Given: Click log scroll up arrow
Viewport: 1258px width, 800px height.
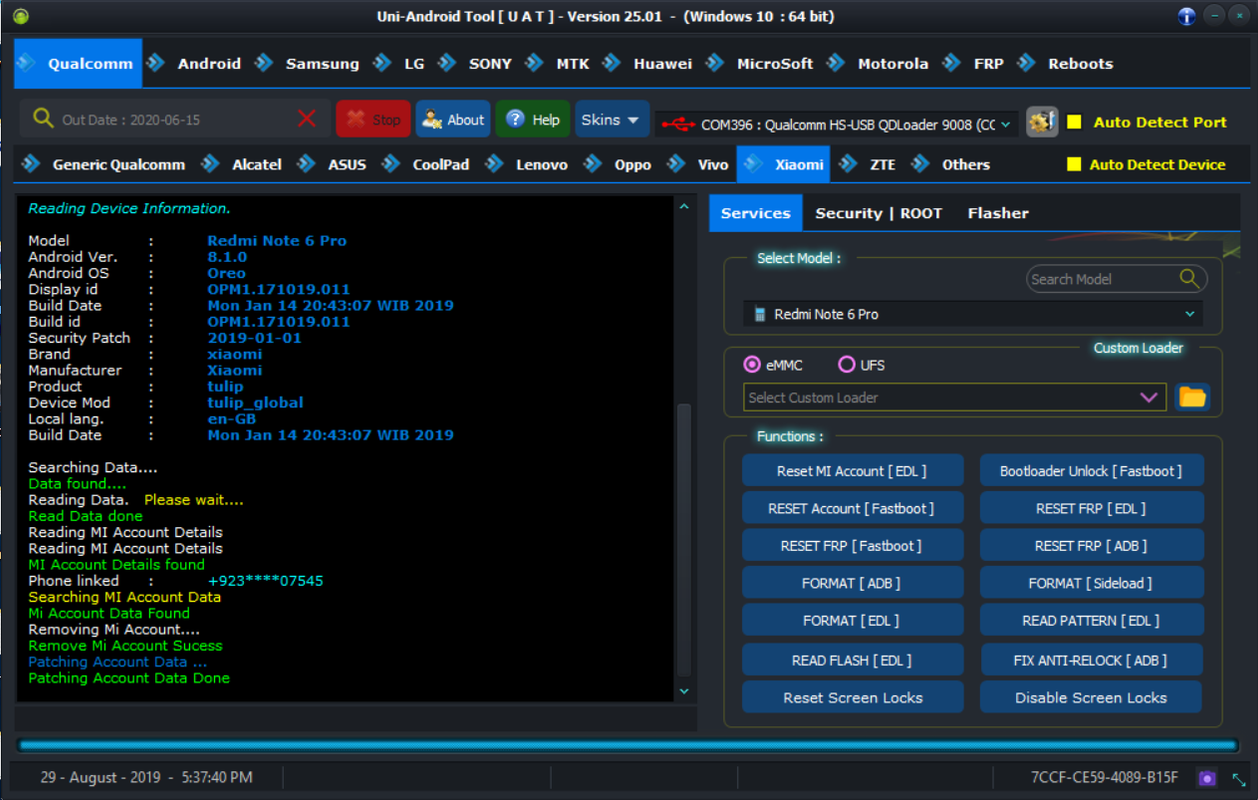Looking at the screenshot, I should [x=684, y=207].
